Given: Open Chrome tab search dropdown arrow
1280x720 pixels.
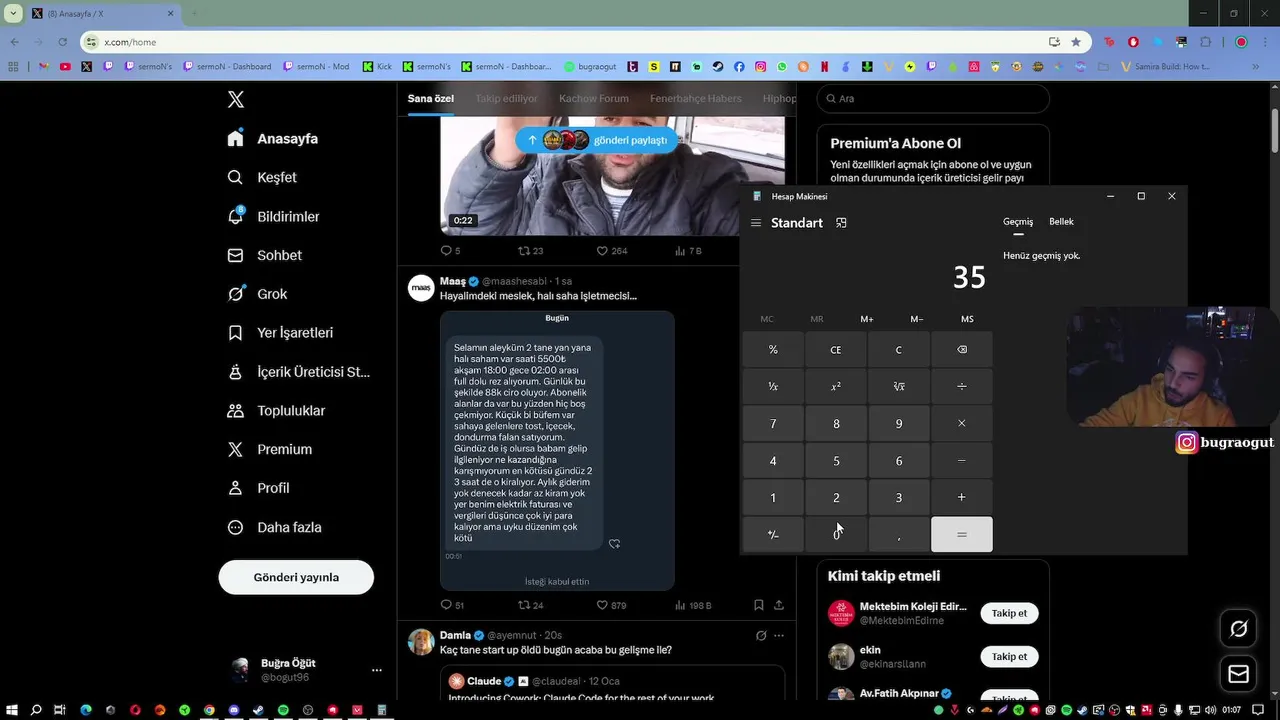Looking at the screenshot, I should 13,13.
